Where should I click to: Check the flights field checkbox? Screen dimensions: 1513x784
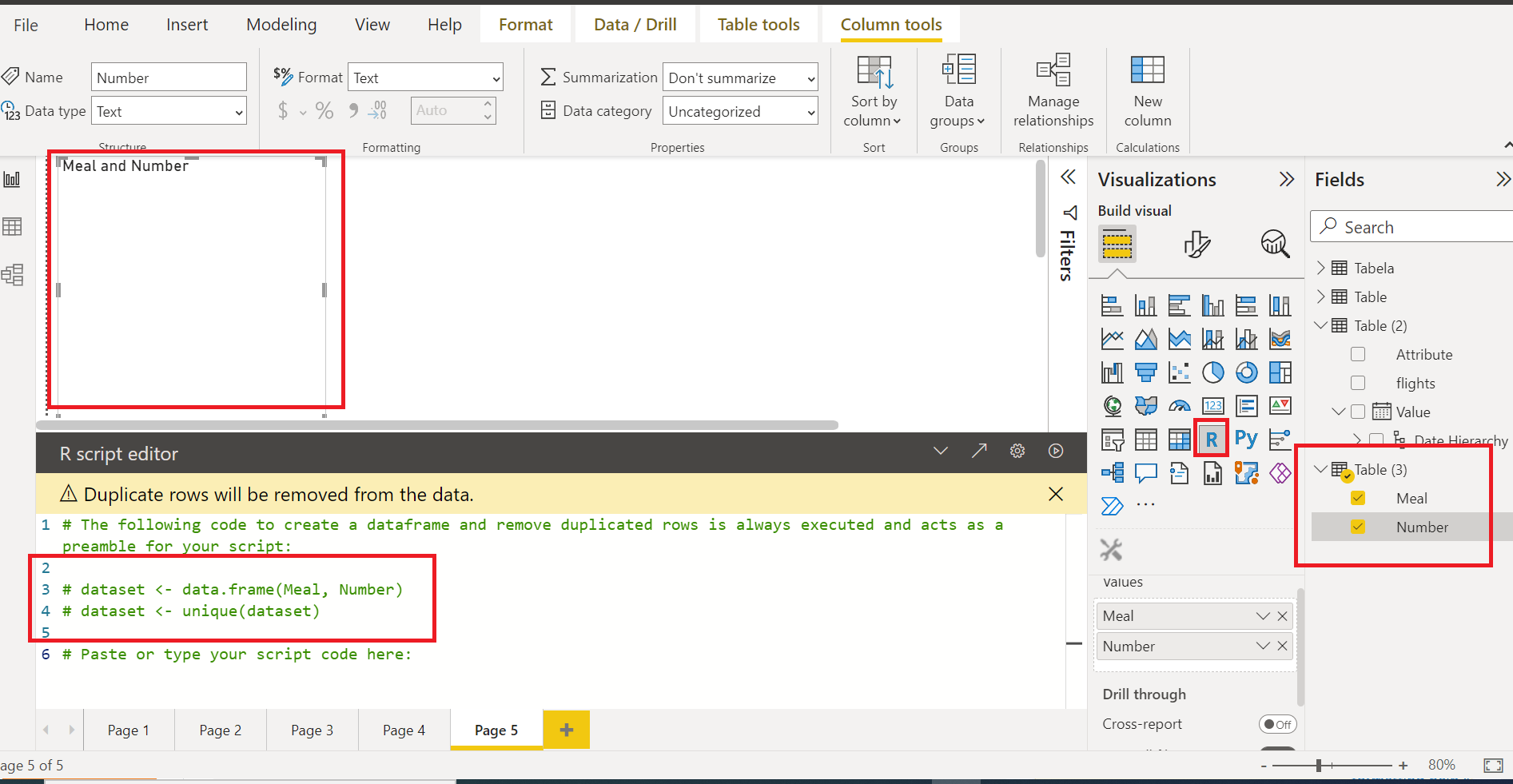[1358, 383]
